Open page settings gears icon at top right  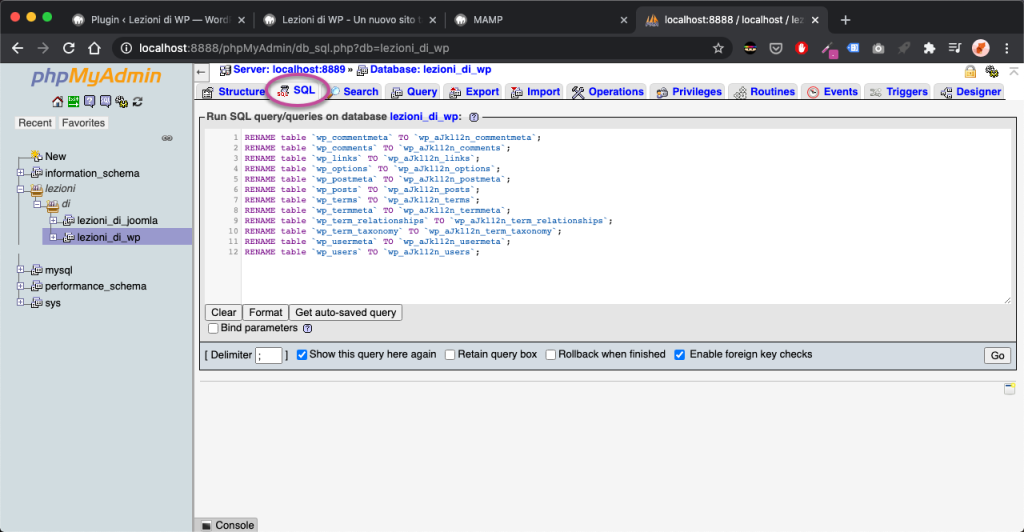992,71
